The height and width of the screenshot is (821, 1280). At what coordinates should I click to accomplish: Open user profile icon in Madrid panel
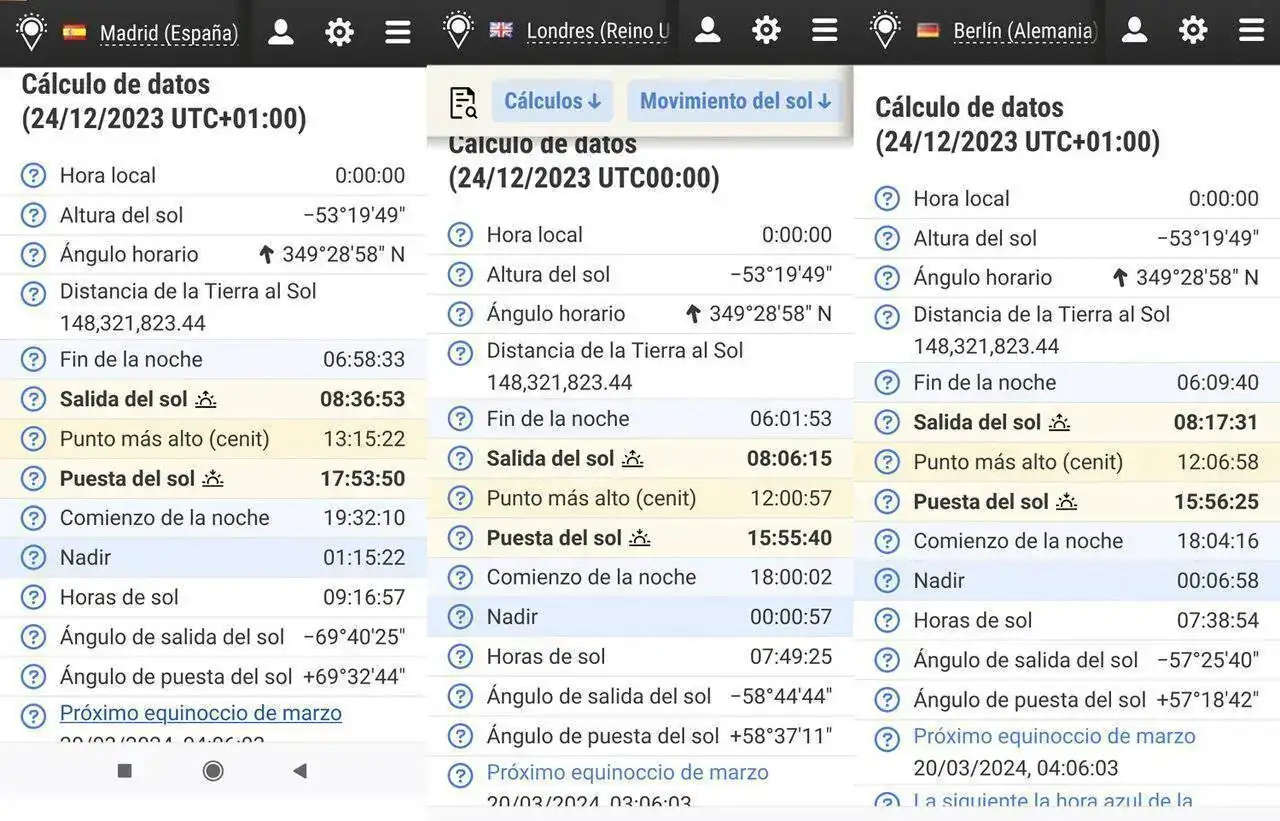click(281, 32)
